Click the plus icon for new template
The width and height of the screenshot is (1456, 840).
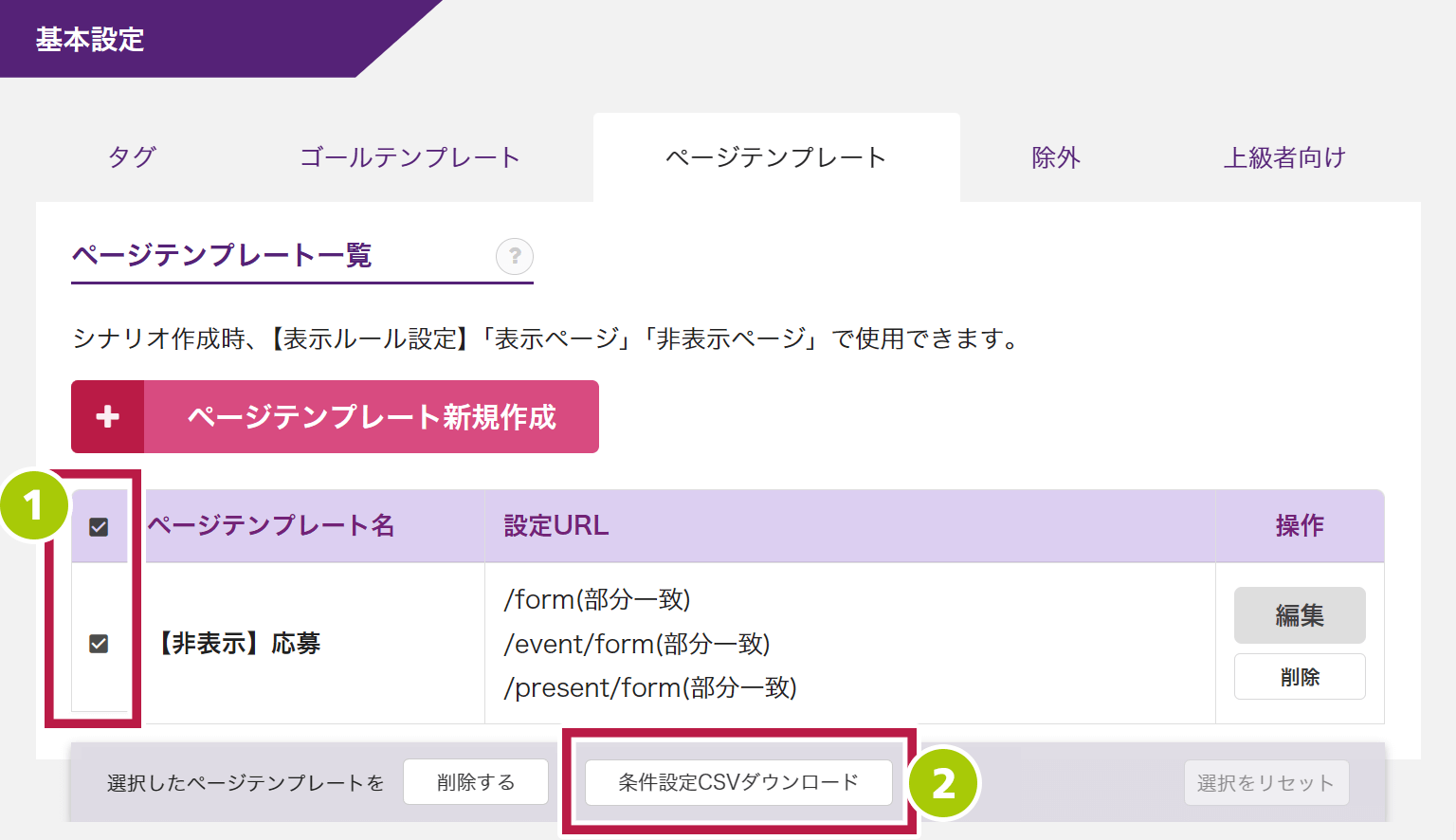click(x=108, y=417)
